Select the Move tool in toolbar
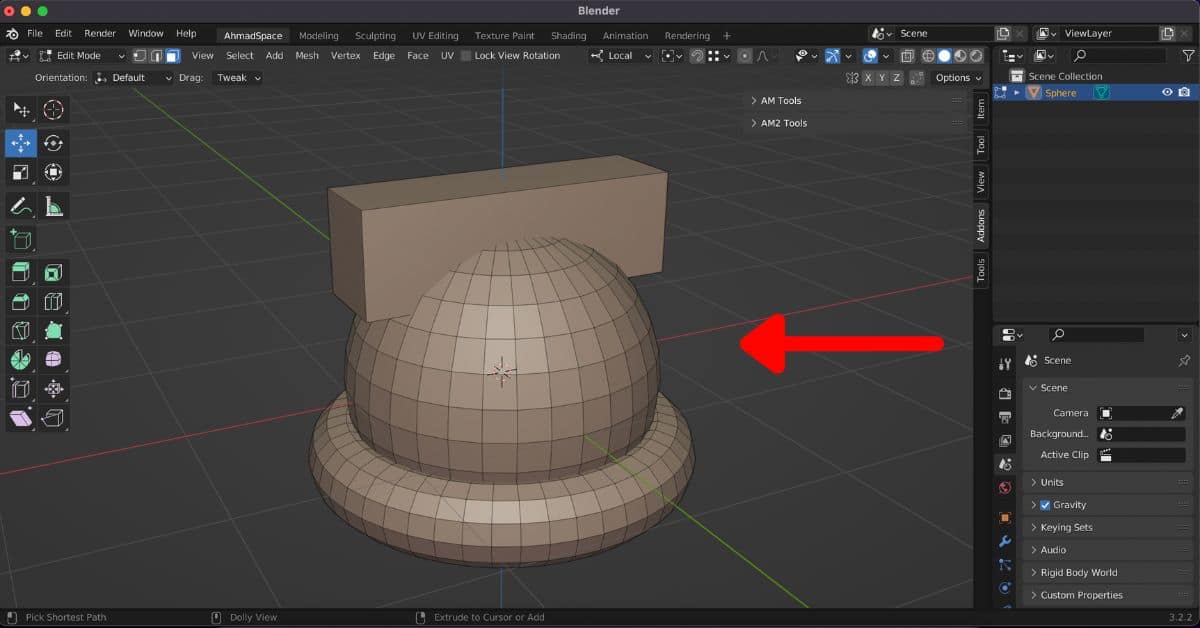The height and width of the screenshot is (628, 1200). pos(21,143)
